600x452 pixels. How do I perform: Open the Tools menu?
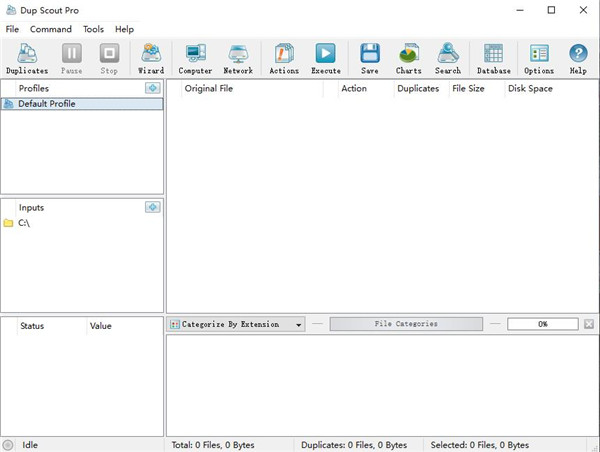93,29
